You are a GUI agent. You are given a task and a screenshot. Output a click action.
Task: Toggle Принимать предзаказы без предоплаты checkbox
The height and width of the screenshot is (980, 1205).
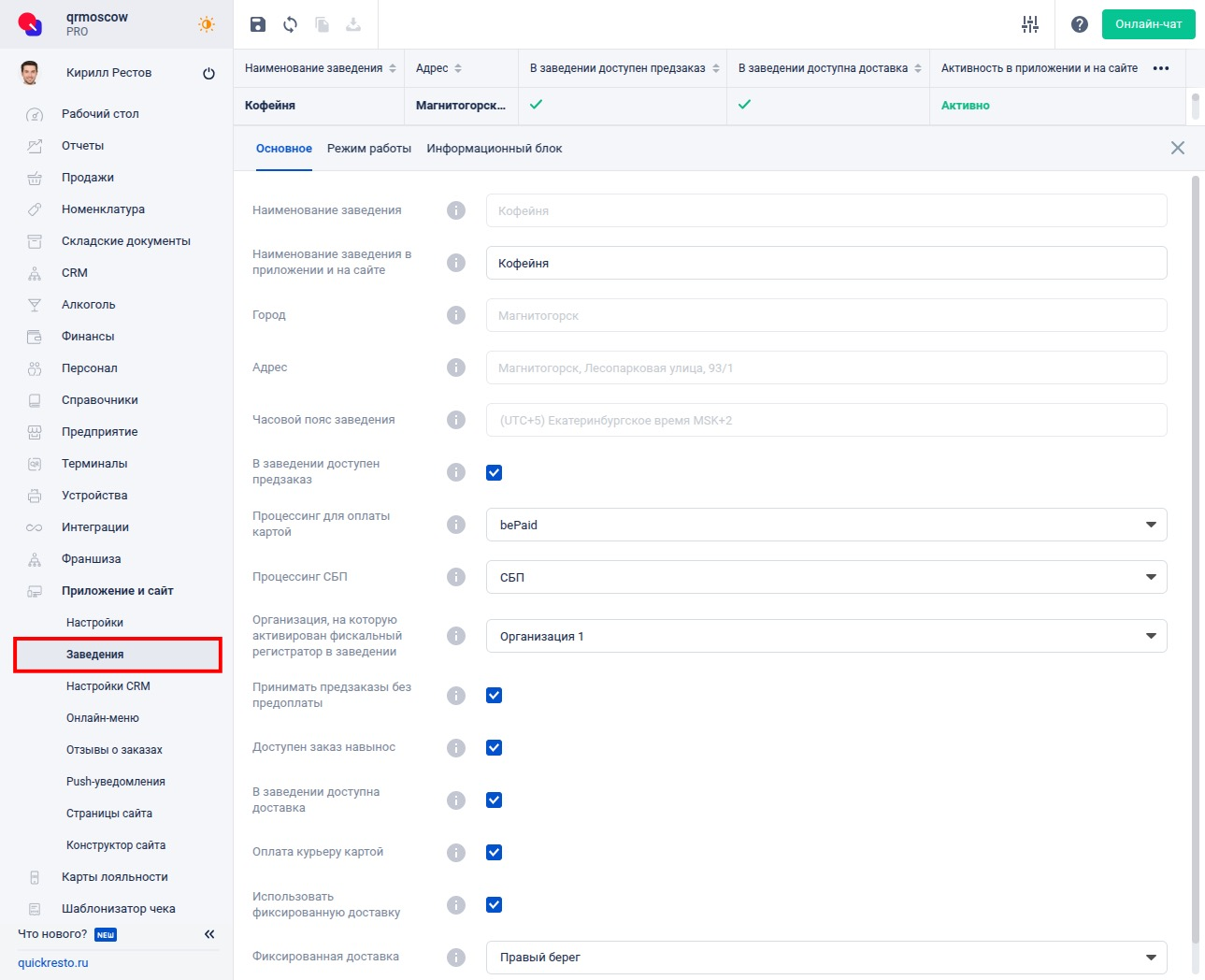point(495,695)
